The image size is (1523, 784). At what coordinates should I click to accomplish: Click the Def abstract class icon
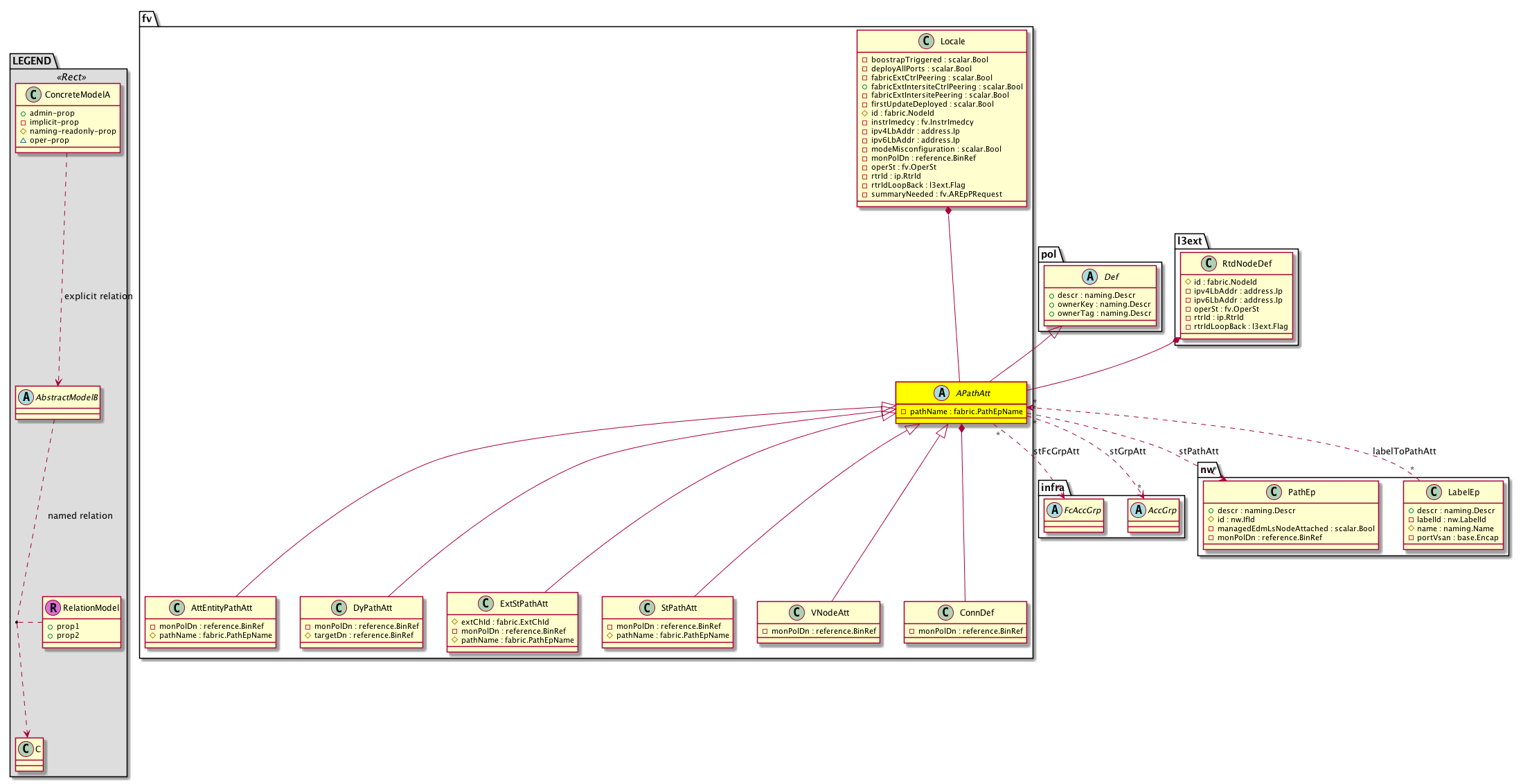[x=1090, y=277]
